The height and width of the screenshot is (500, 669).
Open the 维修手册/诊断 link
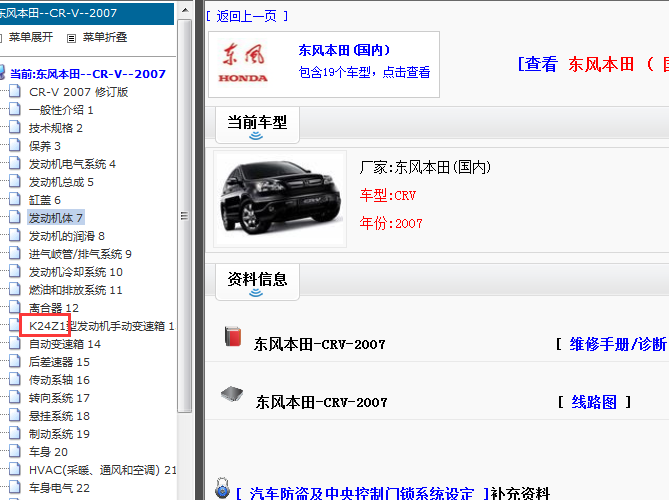[618, 344]
